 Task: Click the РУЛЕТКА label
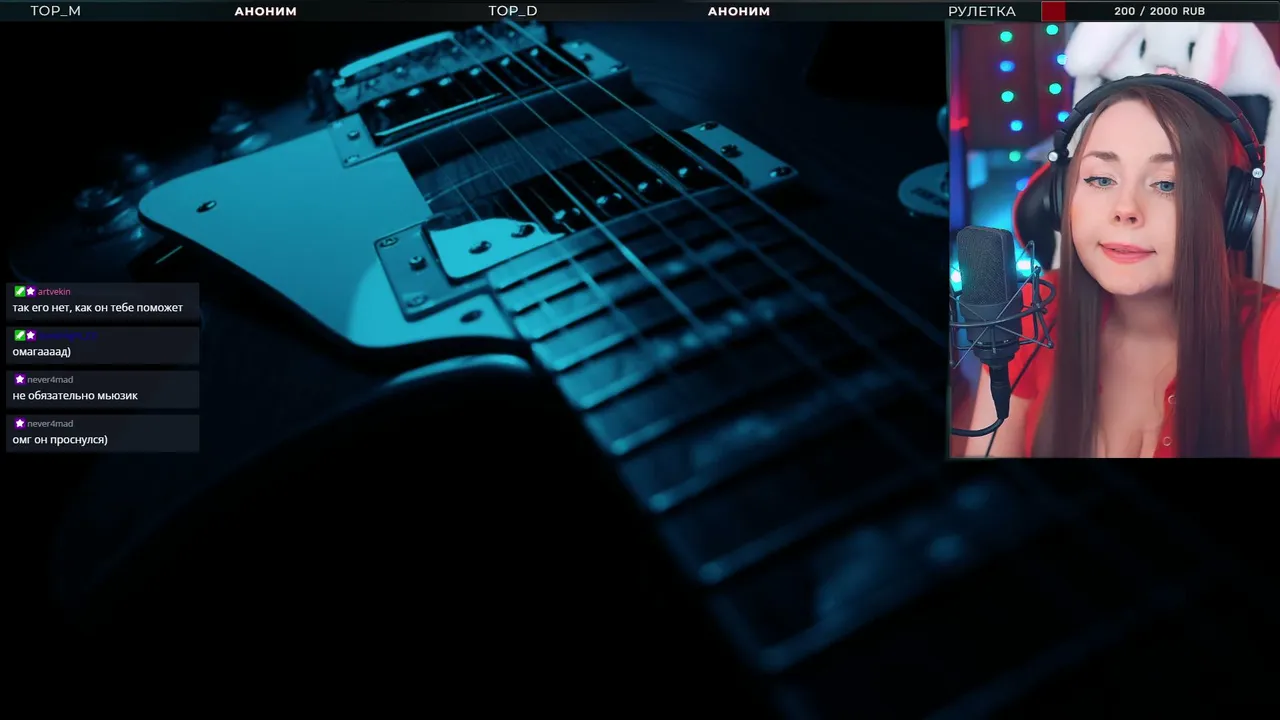[982, 11]
